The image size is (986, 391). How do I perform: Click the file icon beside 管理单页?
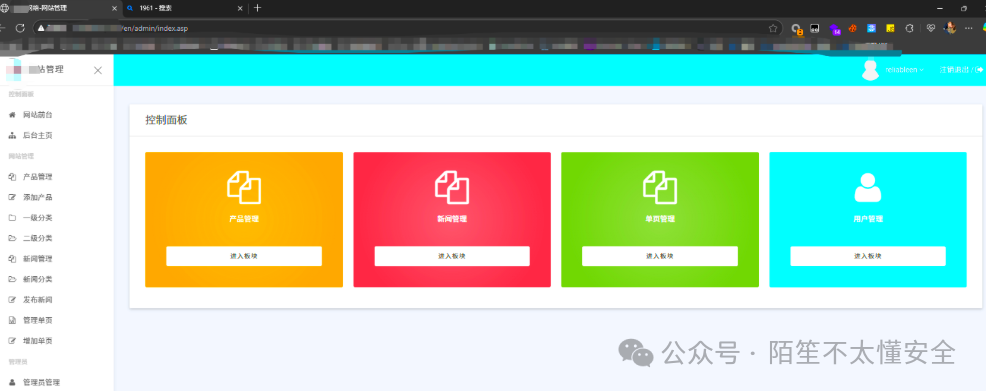(x=12, y=321)
